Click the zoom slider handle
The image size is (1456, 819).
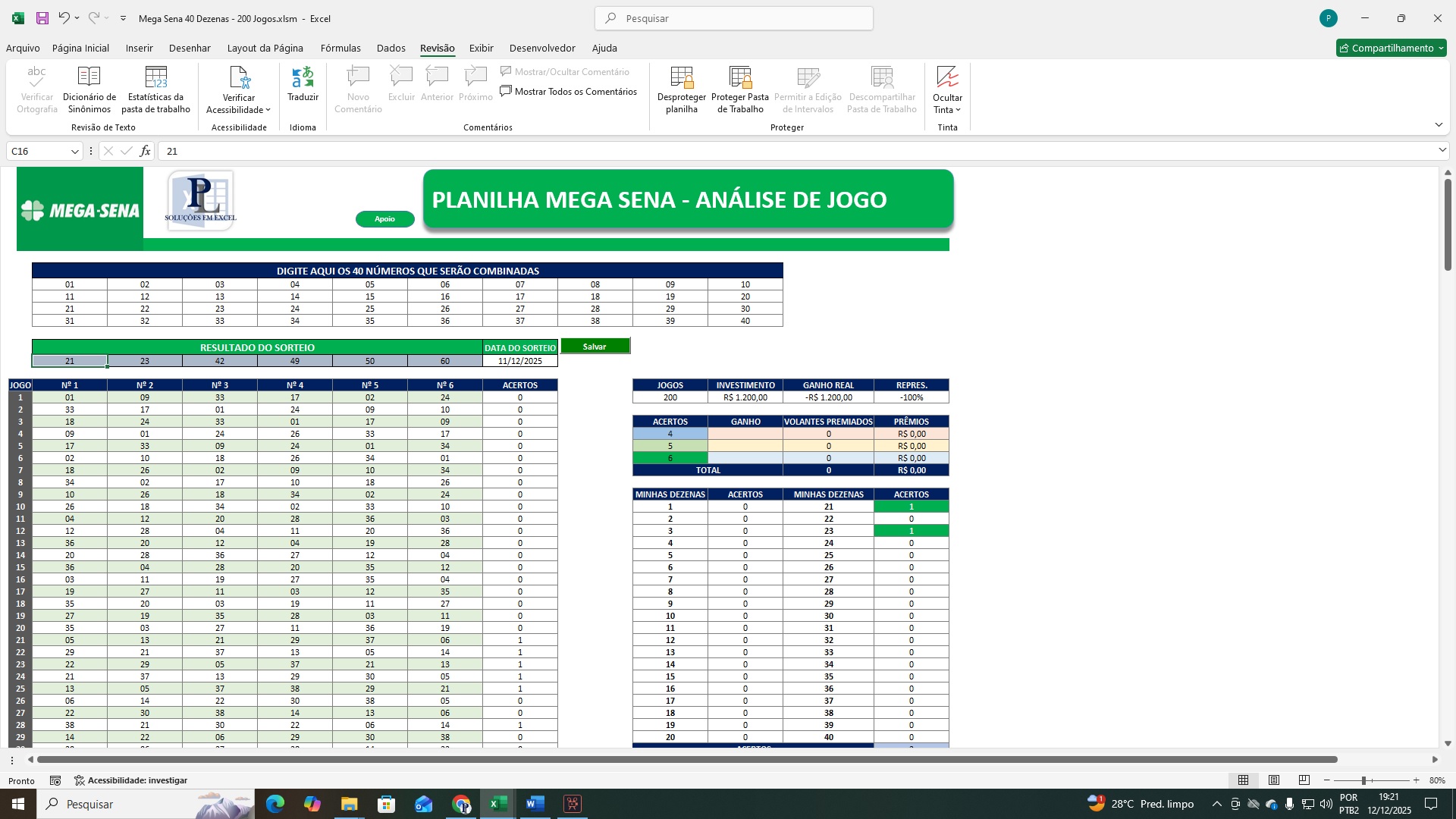pos(1363,780)
